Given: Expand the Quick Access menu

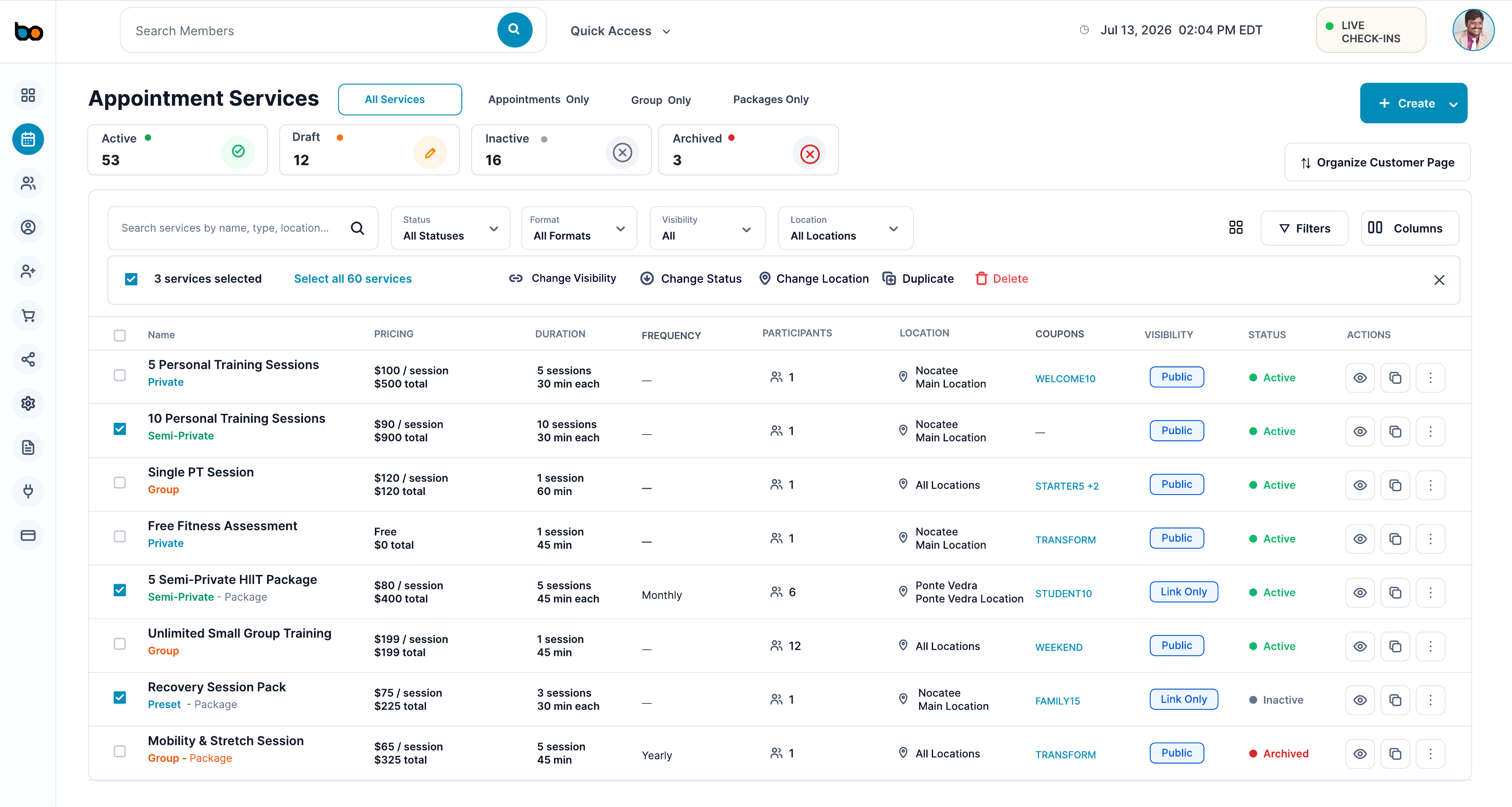Looking at the screenshot, I should point(620,31).
